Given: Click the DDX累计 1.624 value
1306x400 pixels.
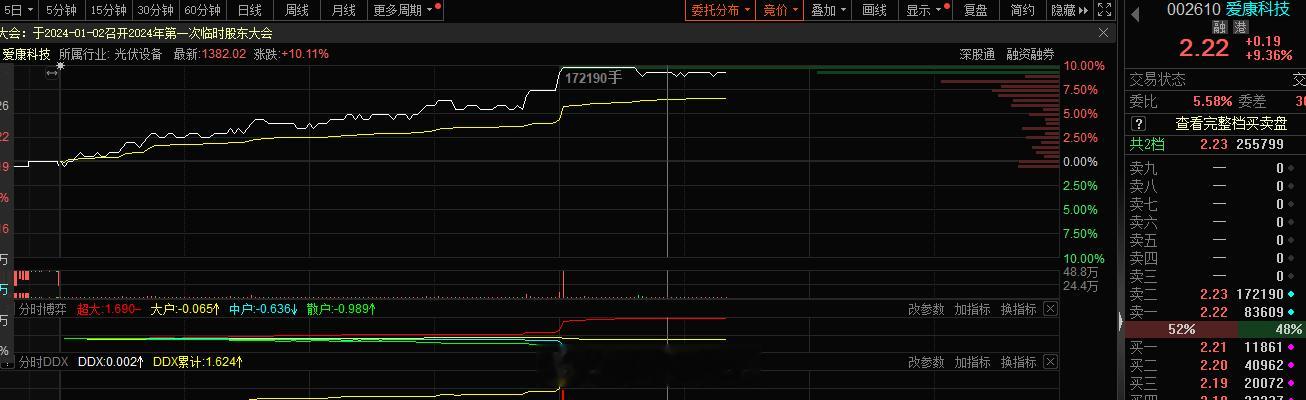Looking at the screenshot, I should click(x=198, y=362).
